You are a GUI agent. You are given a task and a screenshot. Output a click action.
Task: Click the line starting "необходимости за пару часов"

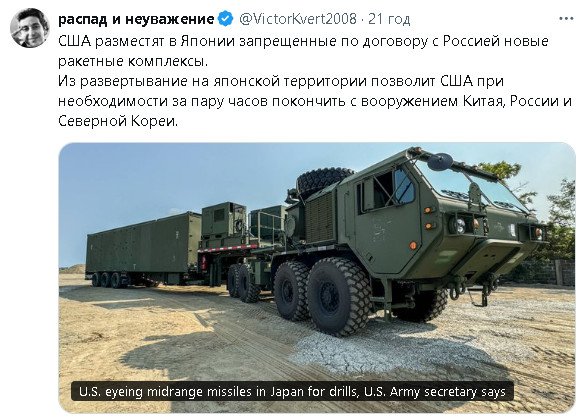(315, 101)
